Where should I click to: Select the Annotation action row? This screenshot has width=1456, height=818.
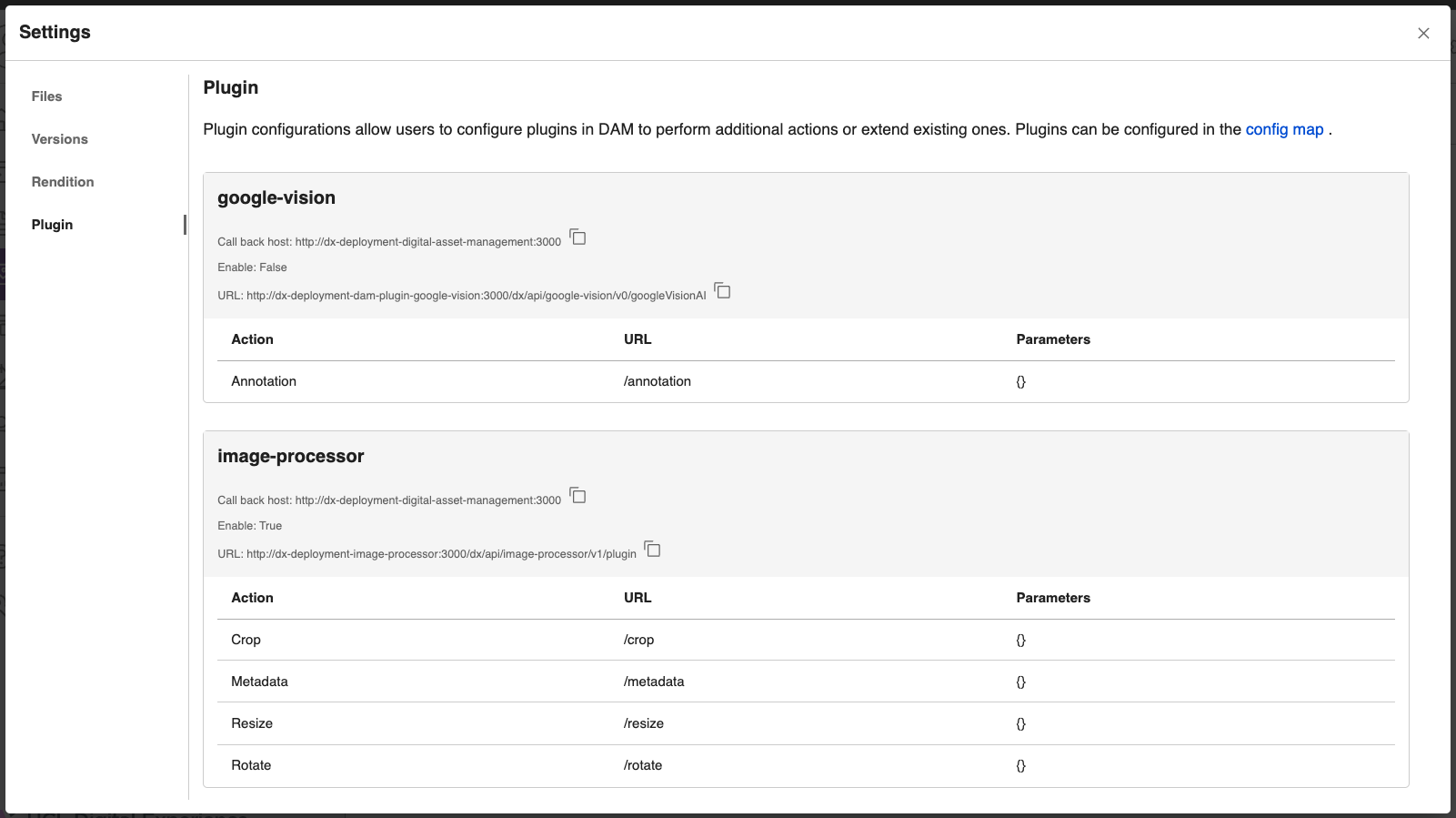(263, 381)
